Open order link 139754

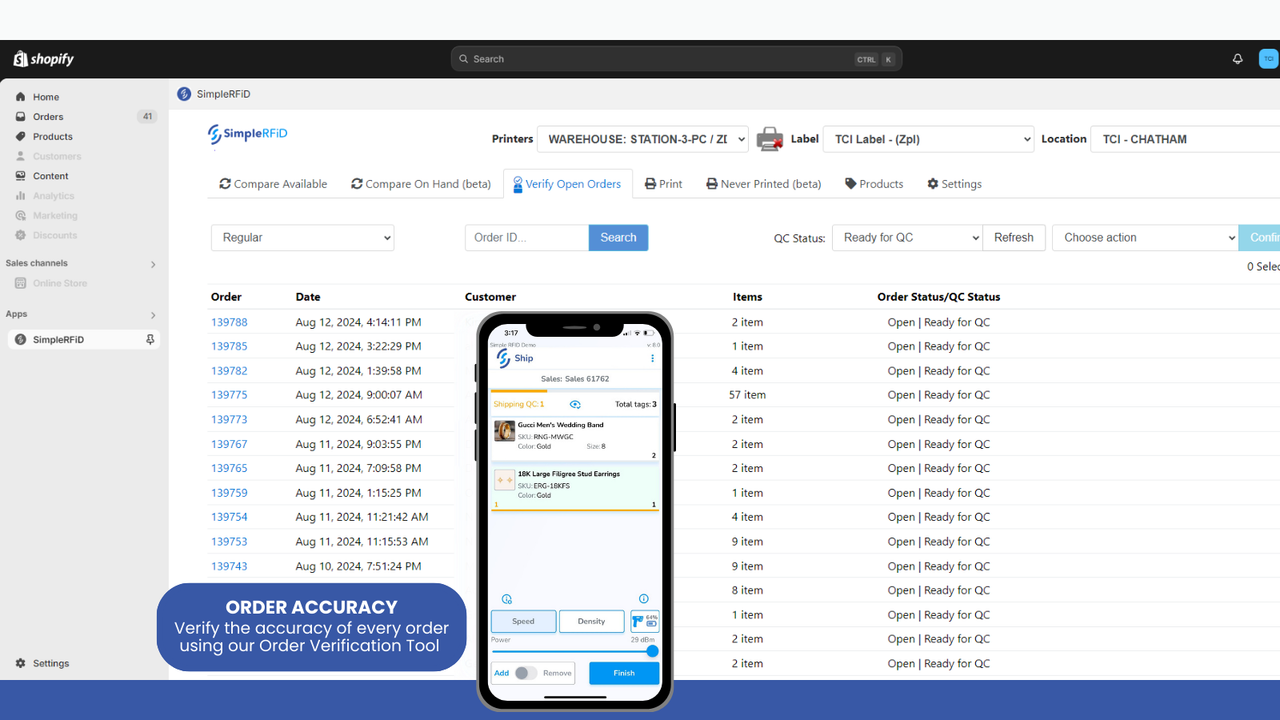click(x=229, y=517)
